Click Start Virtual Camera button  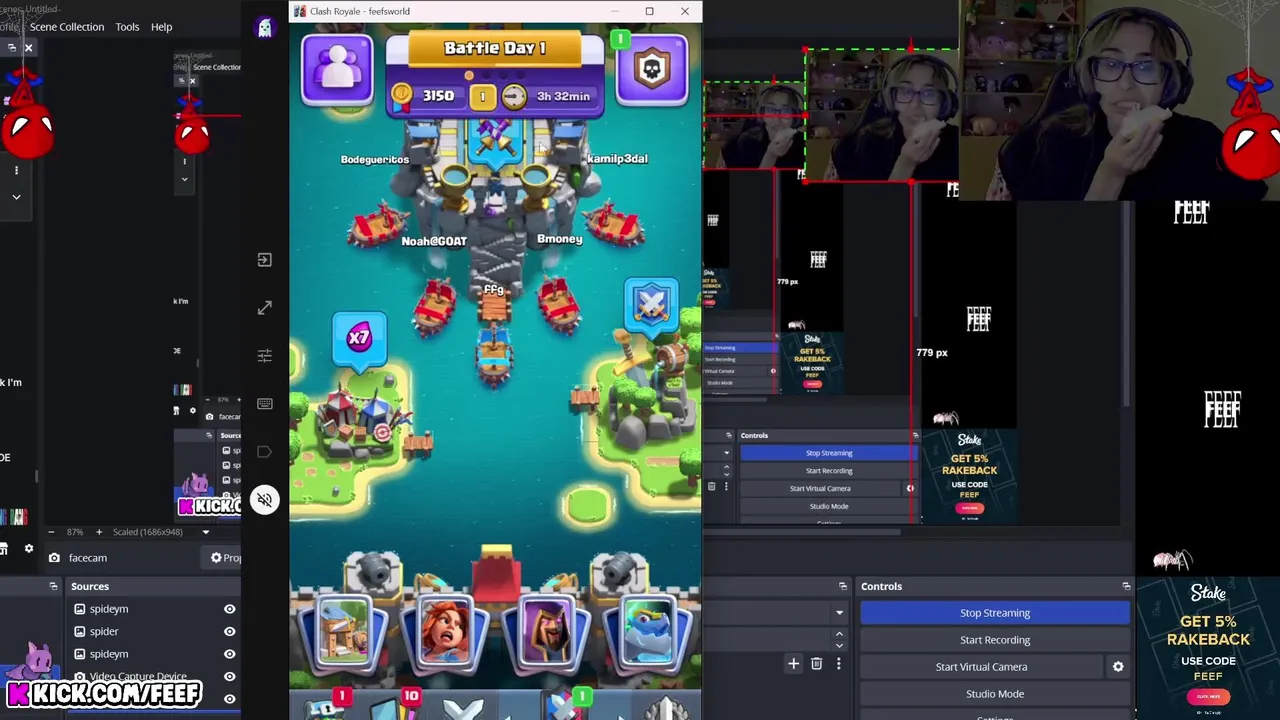pos(981,667)
